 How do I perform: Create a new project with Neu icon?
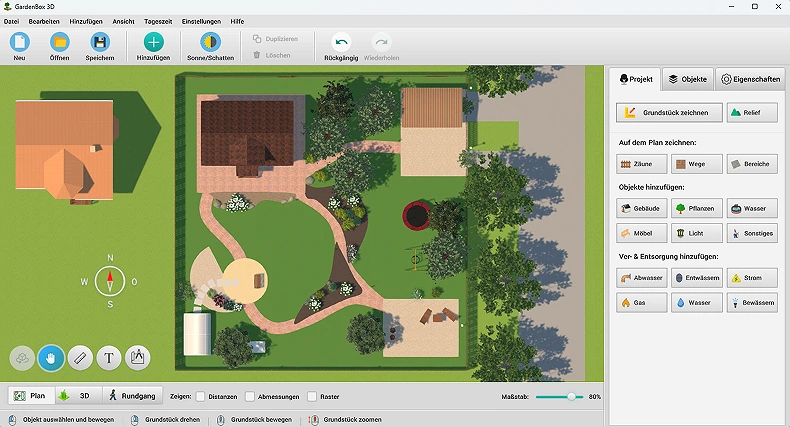point(20,42)
